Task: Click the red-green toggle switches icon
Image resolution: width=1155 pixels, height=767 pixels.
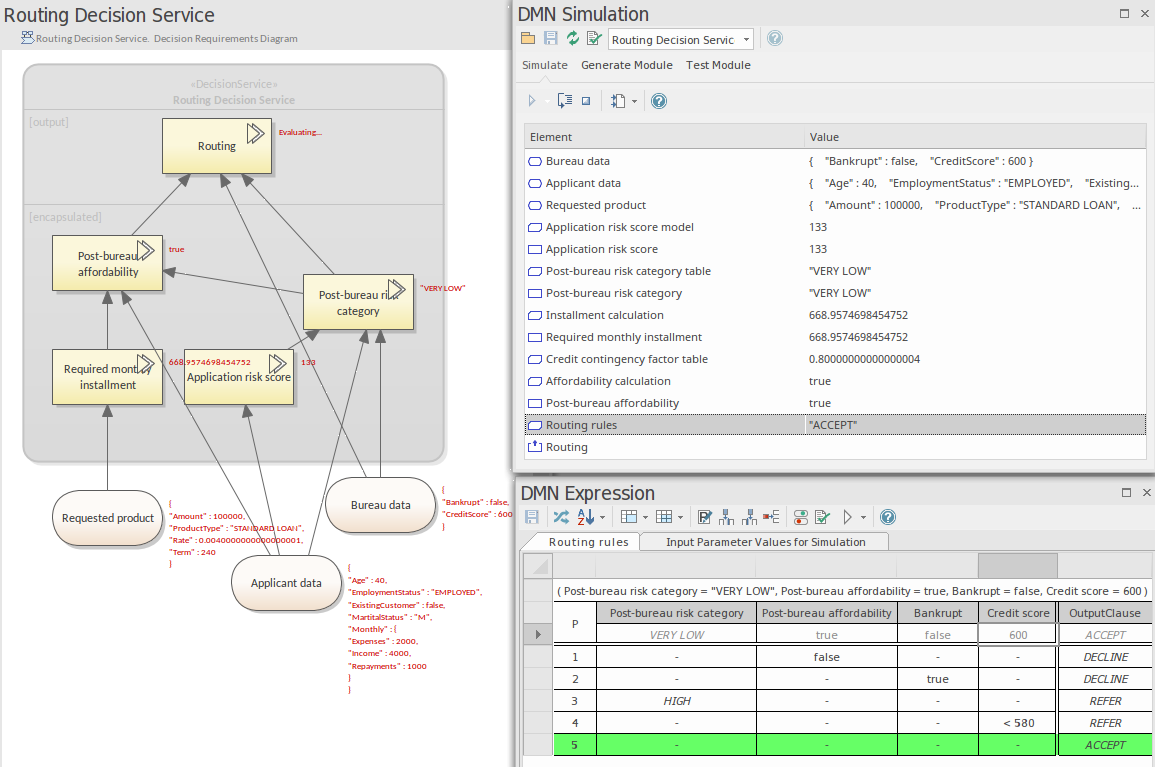Action: (x=800, y=517)
